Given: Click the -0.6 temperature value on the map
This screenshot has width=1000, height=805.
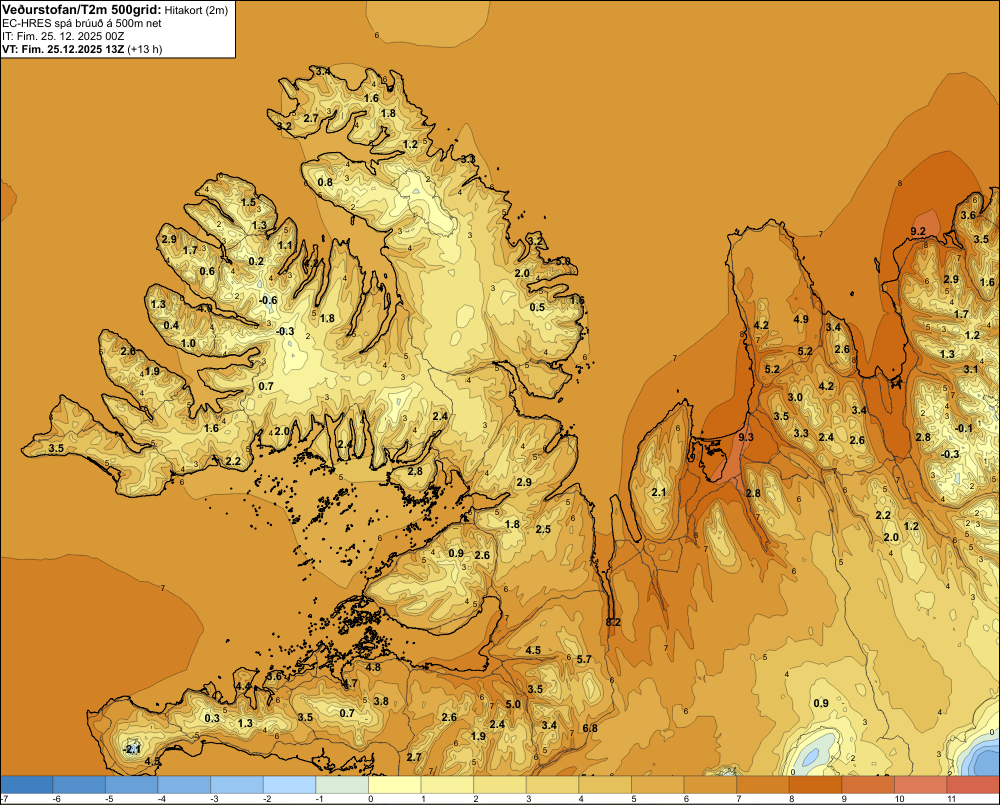Looking at the screenshot, I should (x=268, y=300).
